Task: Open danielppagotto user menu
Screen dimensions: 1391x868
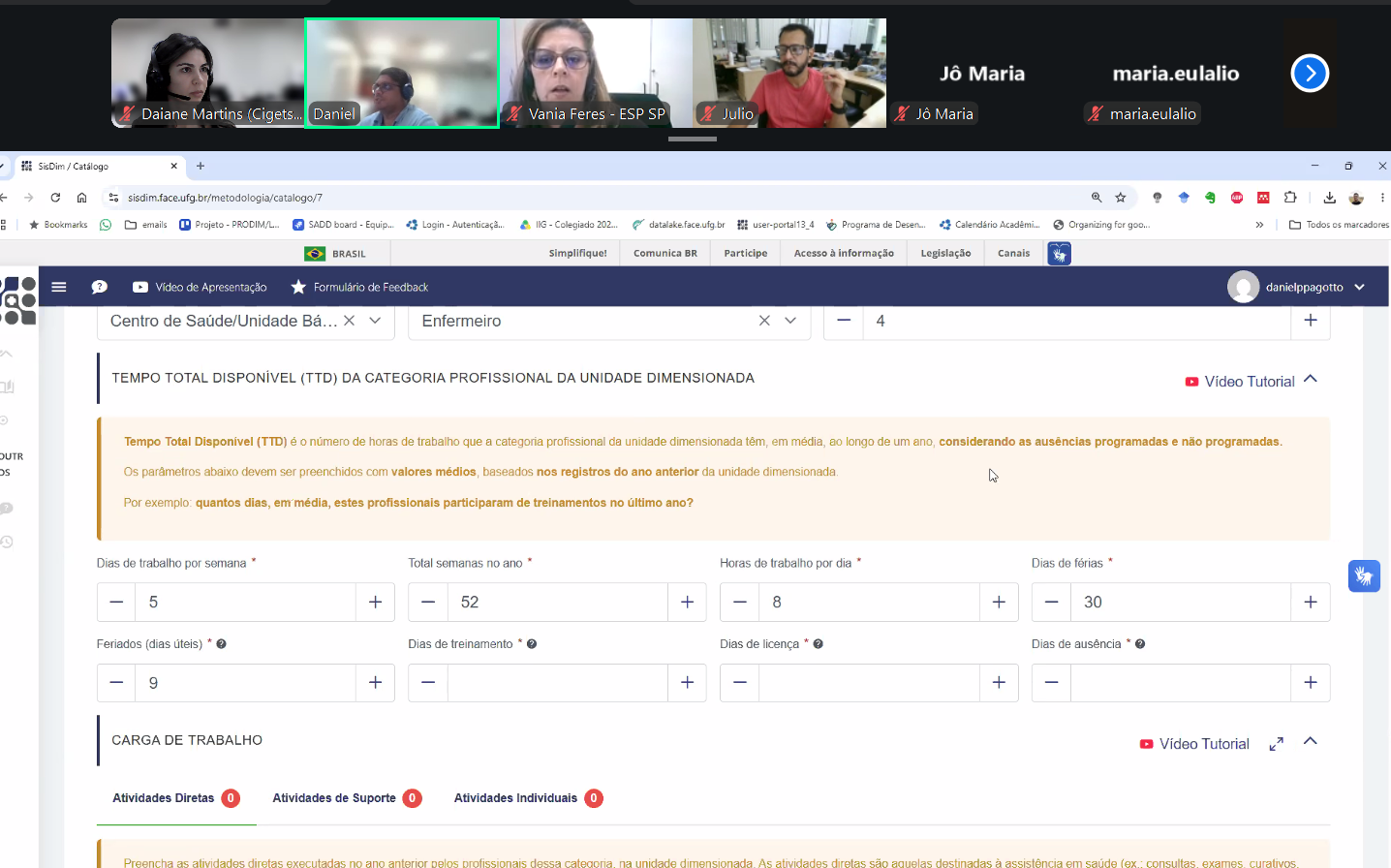Action: [x=1297, y=287]
